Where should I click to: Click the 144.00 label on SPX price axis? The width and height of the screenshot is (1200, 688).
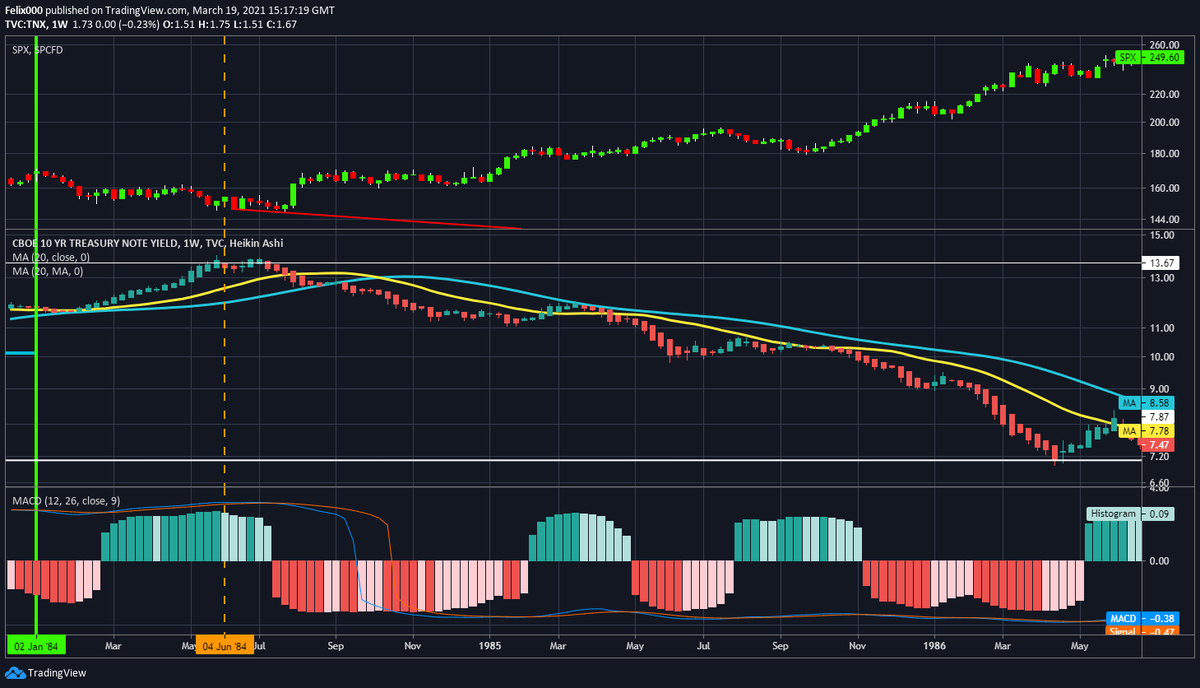pos(1165,219)
